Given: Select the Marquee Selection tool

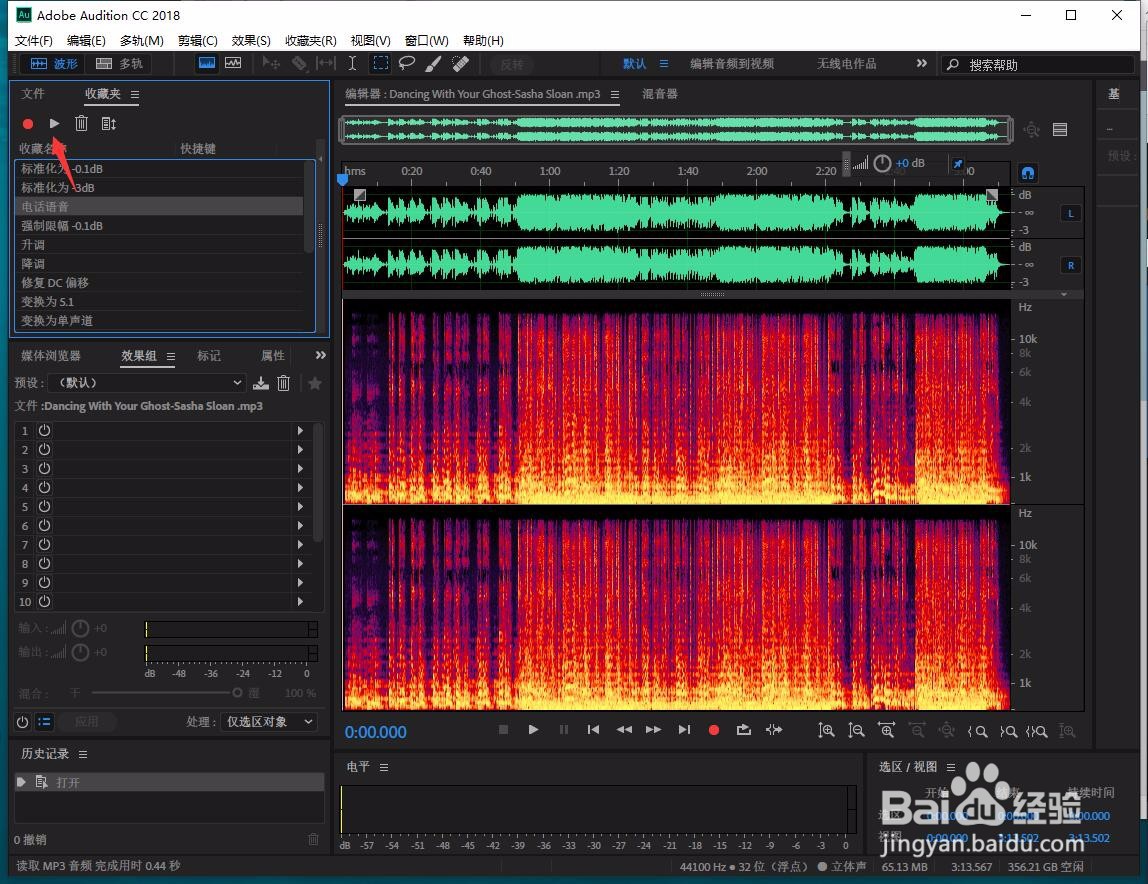Looking at the screenshot, I should [381, 64].
